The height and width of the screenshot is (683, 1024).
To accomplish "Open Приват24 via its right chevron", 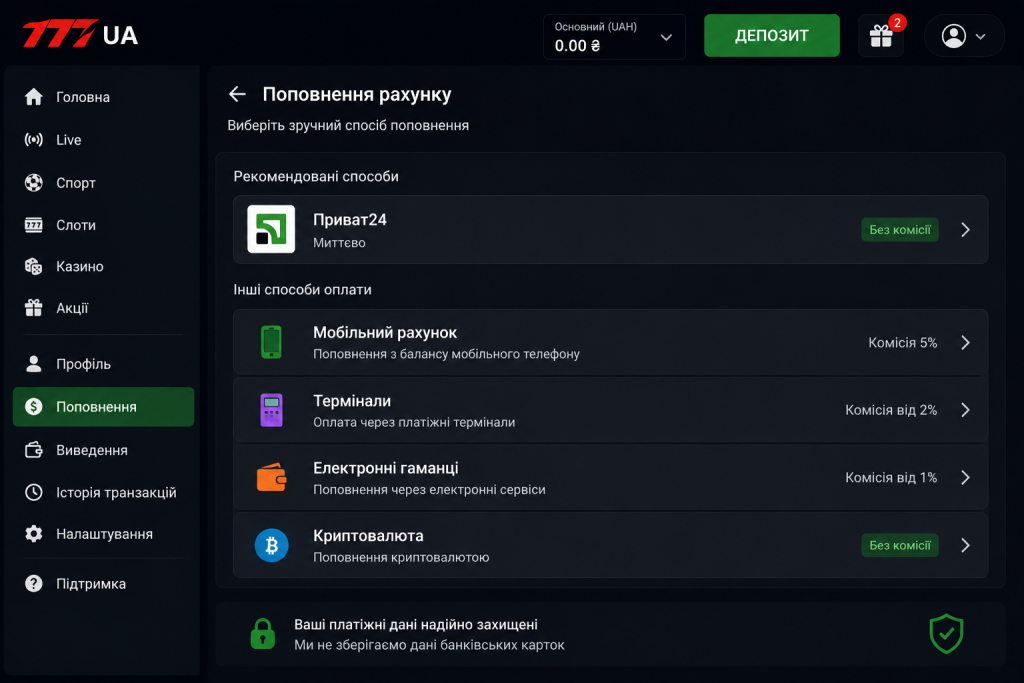I will [x=965, y=229].
